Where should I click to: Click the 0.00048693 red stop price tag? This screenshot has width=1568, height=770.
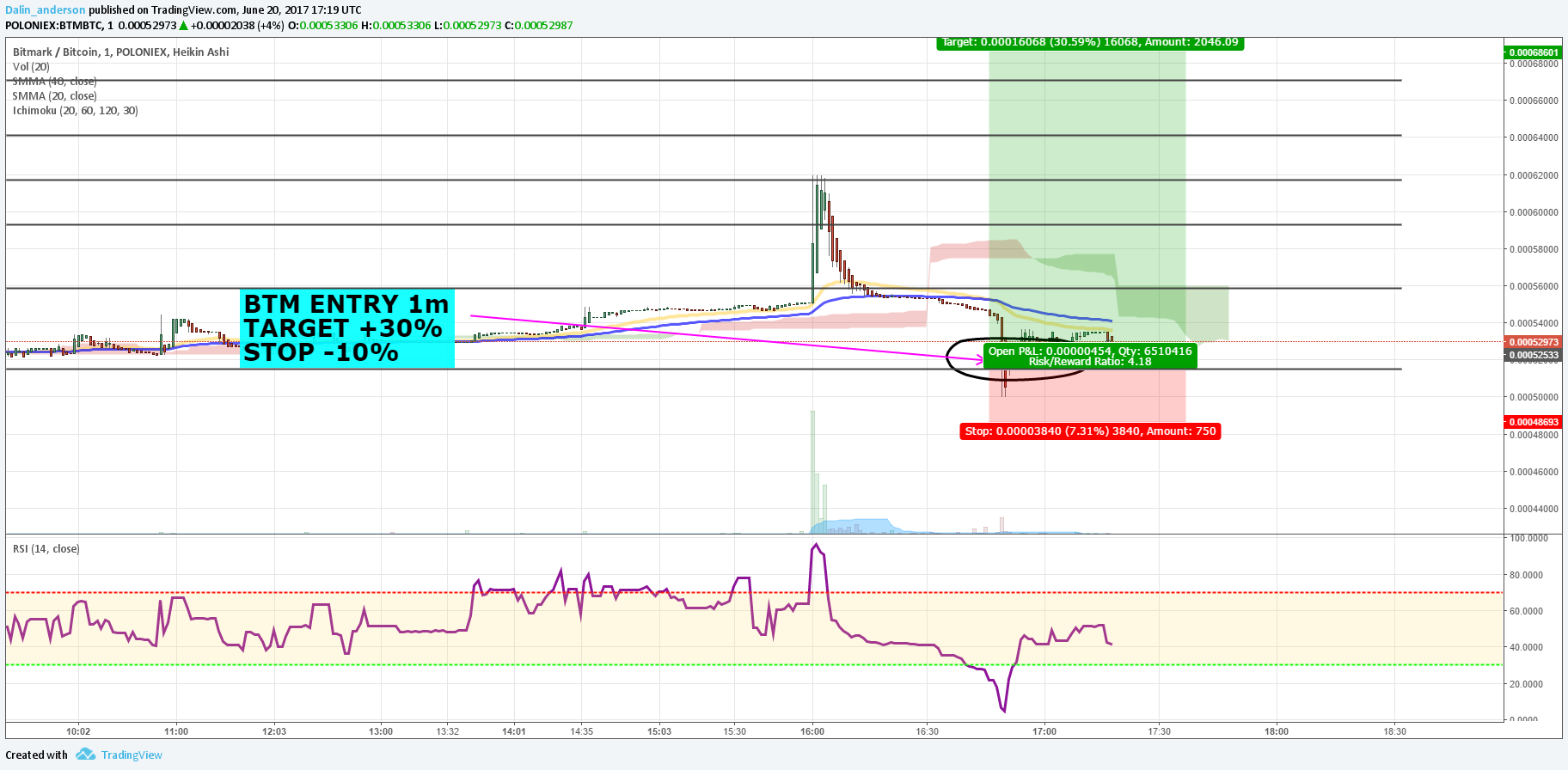[1534, 422]
